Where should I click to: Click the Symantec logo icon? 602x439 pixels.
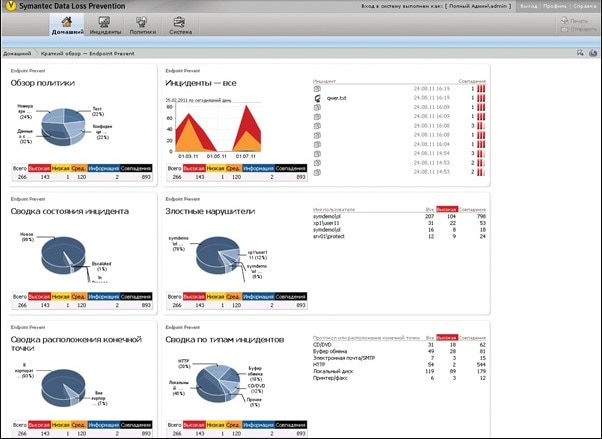coord(11,6)
